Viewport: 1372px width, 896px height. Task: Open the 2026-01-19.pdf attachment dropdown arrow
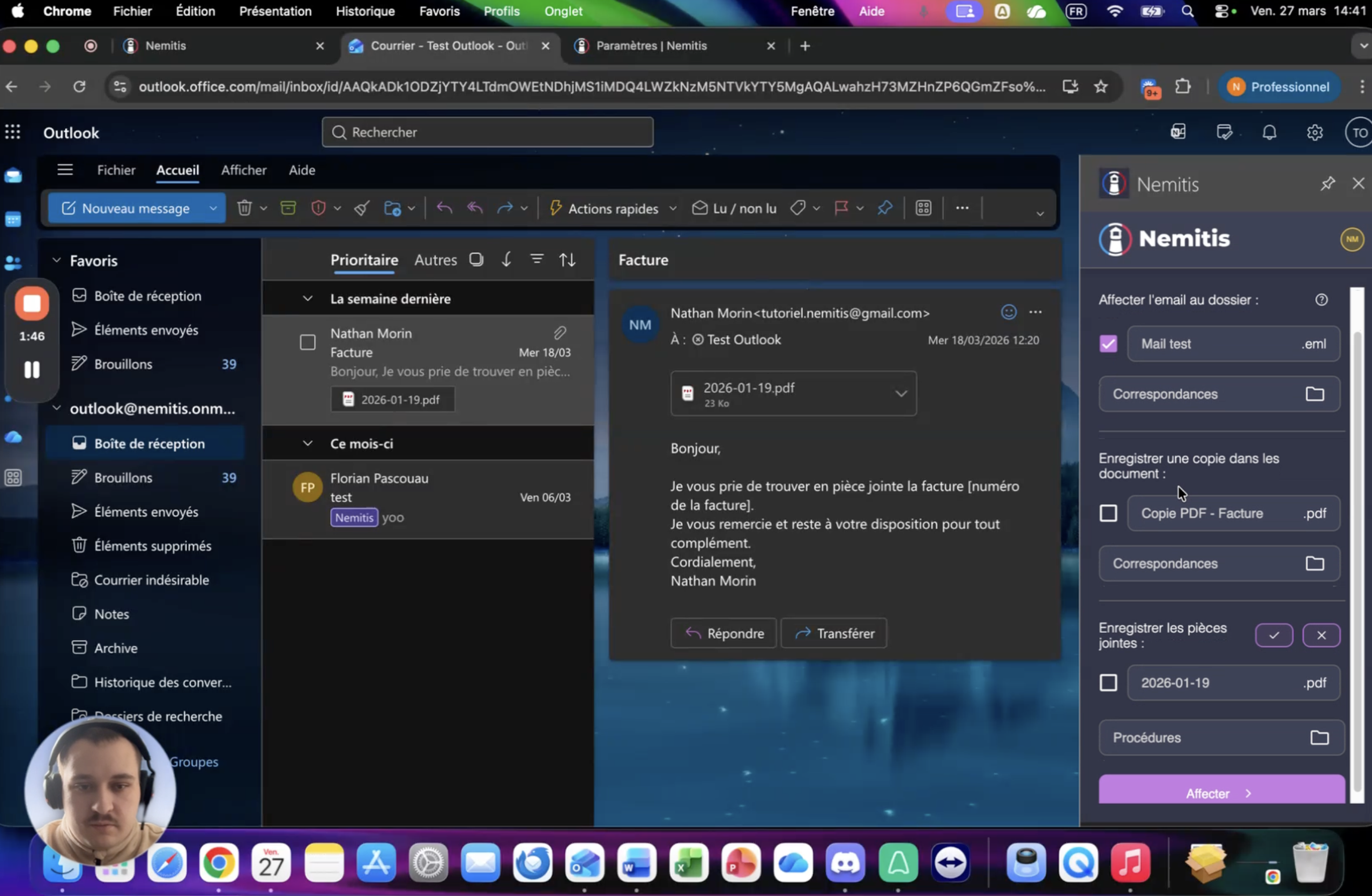click(x=901, y=393)
